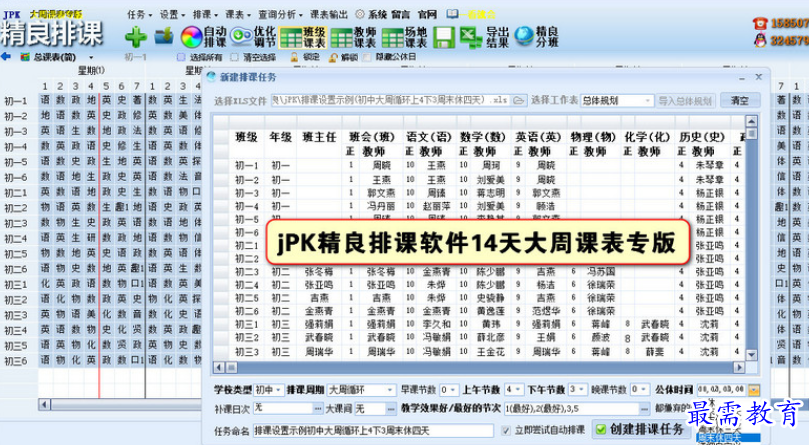Start 自动排课 color wheel icon
The image size is (809, 445).
[191, 37]
